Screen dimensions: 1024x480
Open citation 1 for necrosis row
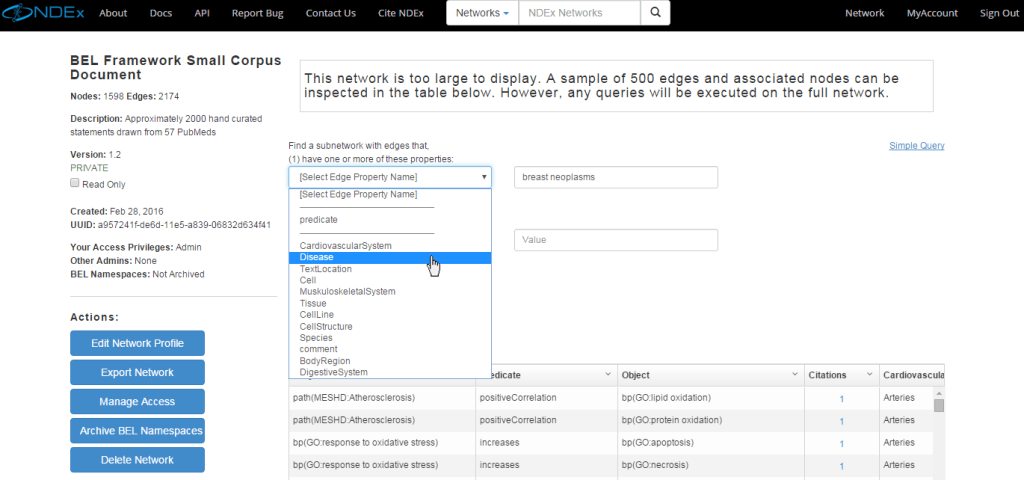pyautogui.click(x=841, y=466)
